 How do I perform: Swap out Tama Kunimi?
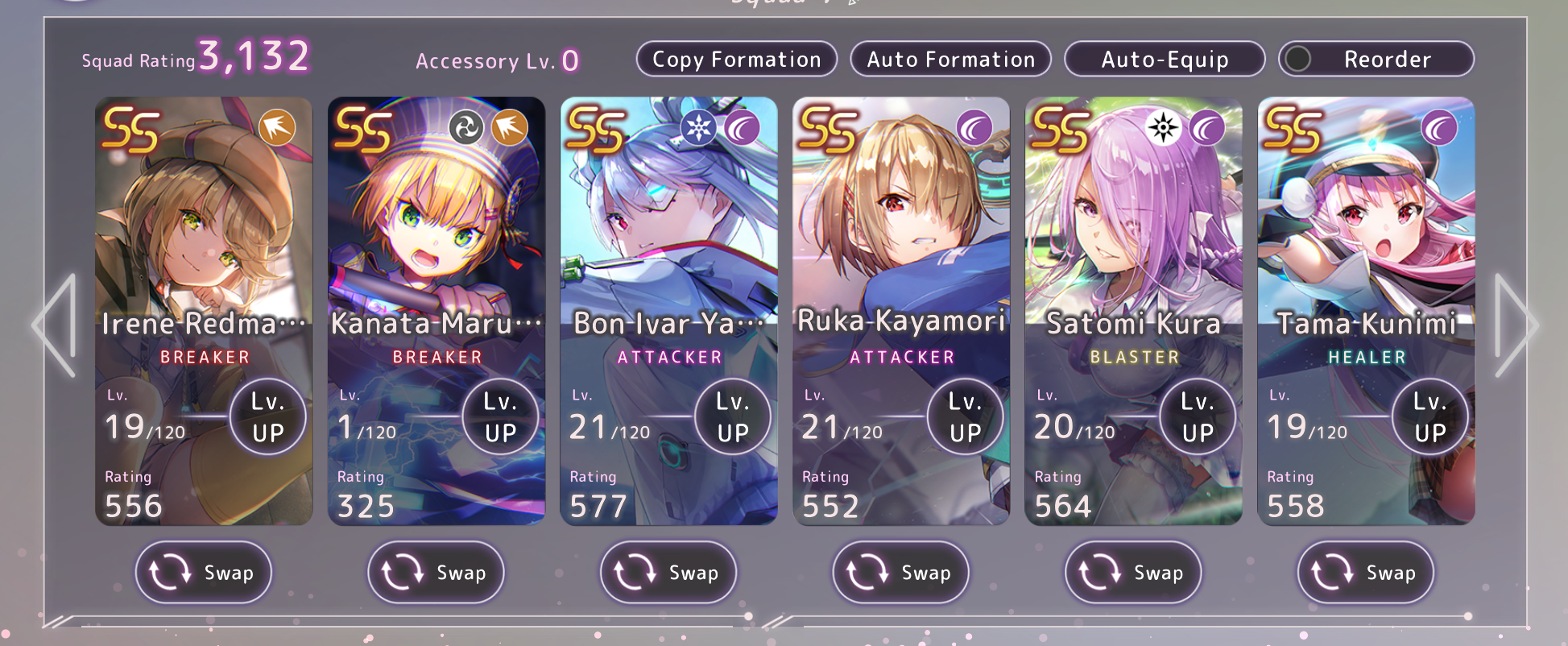pos(1366,573)
